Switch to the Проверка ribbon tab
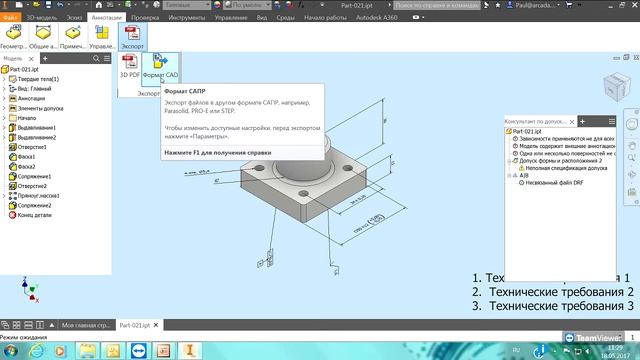 pyautogui.click(x=145, y=18)
